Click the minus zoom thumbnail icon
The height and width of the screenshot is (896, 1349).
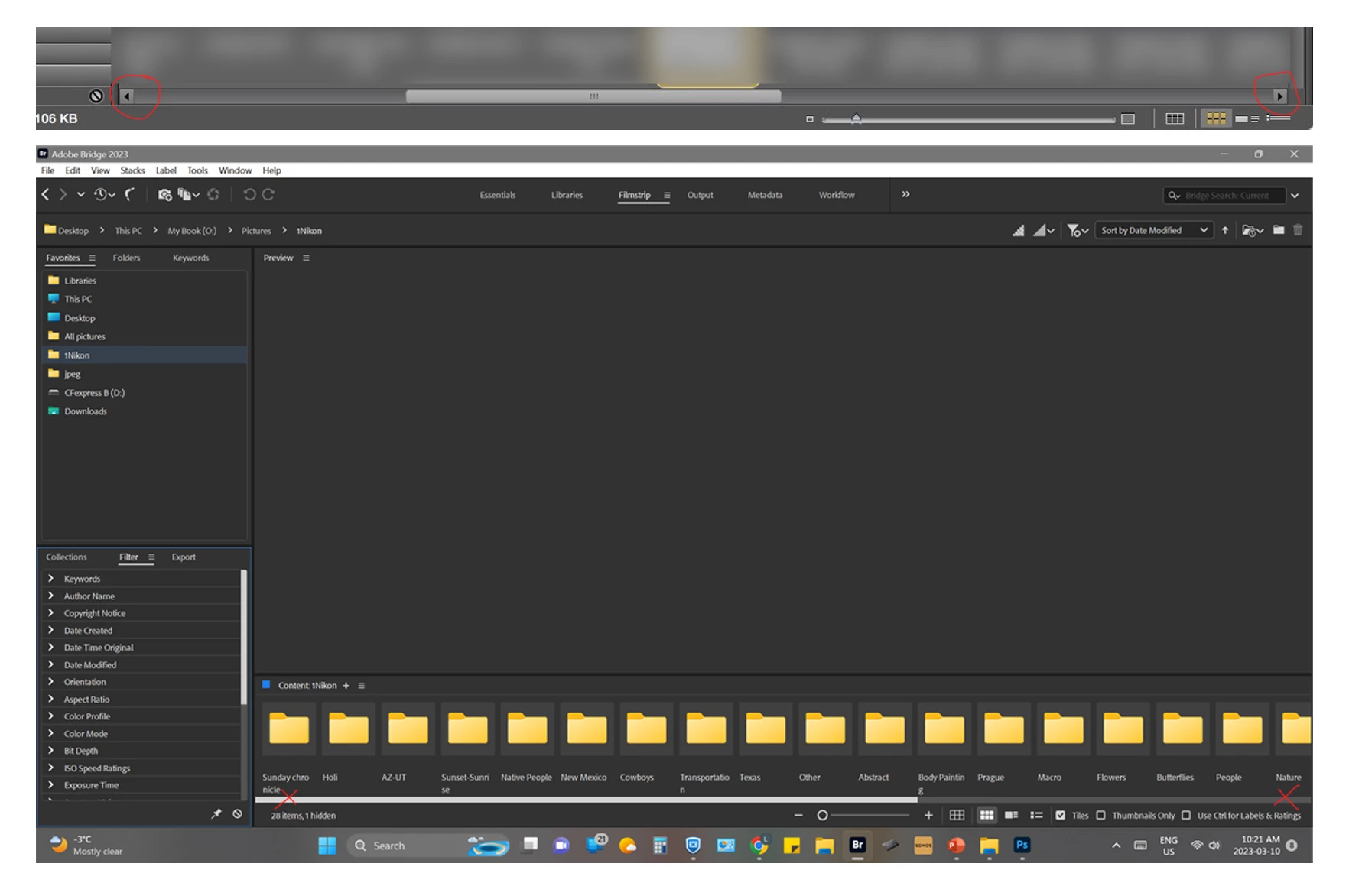798,816
